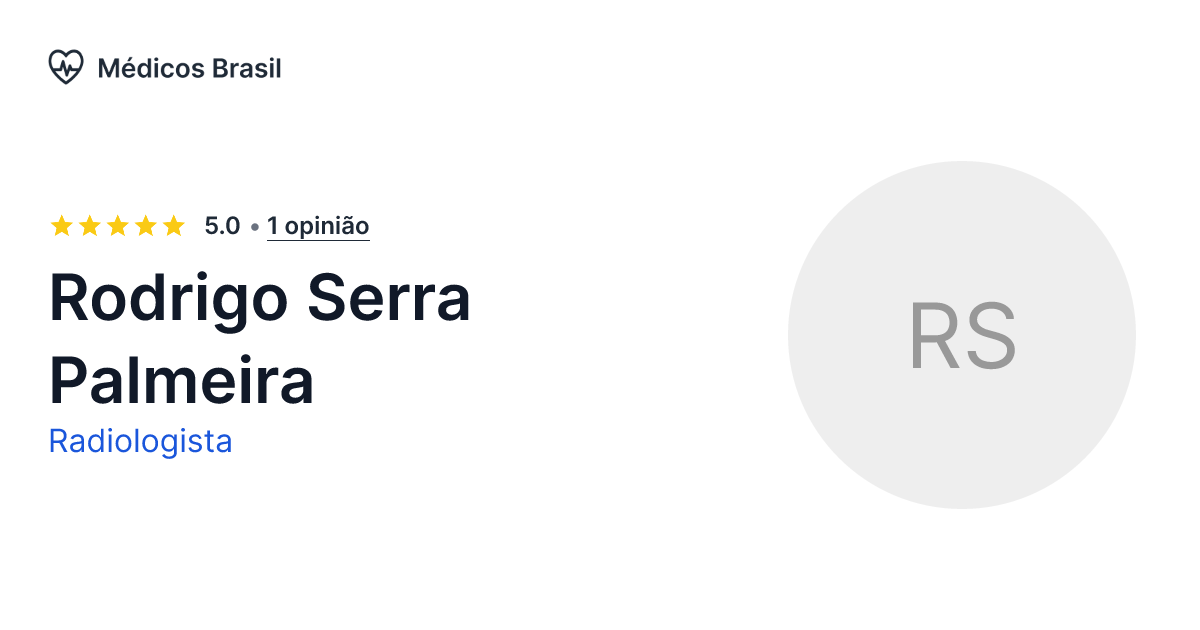Click the header area containing the logo
This screenshot has height=630, width=1200.
click(166, 67)
